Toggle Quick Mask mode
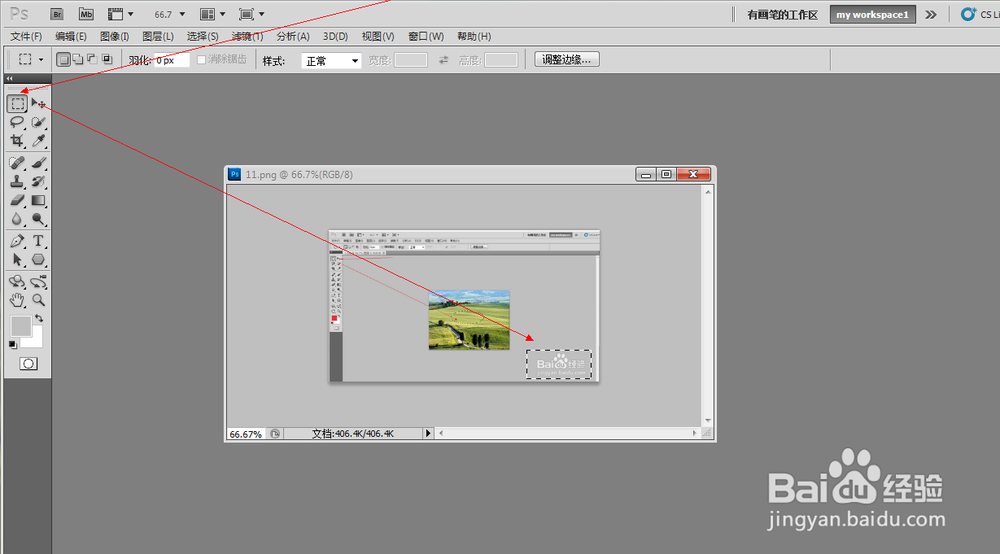 tap(28, 363)
